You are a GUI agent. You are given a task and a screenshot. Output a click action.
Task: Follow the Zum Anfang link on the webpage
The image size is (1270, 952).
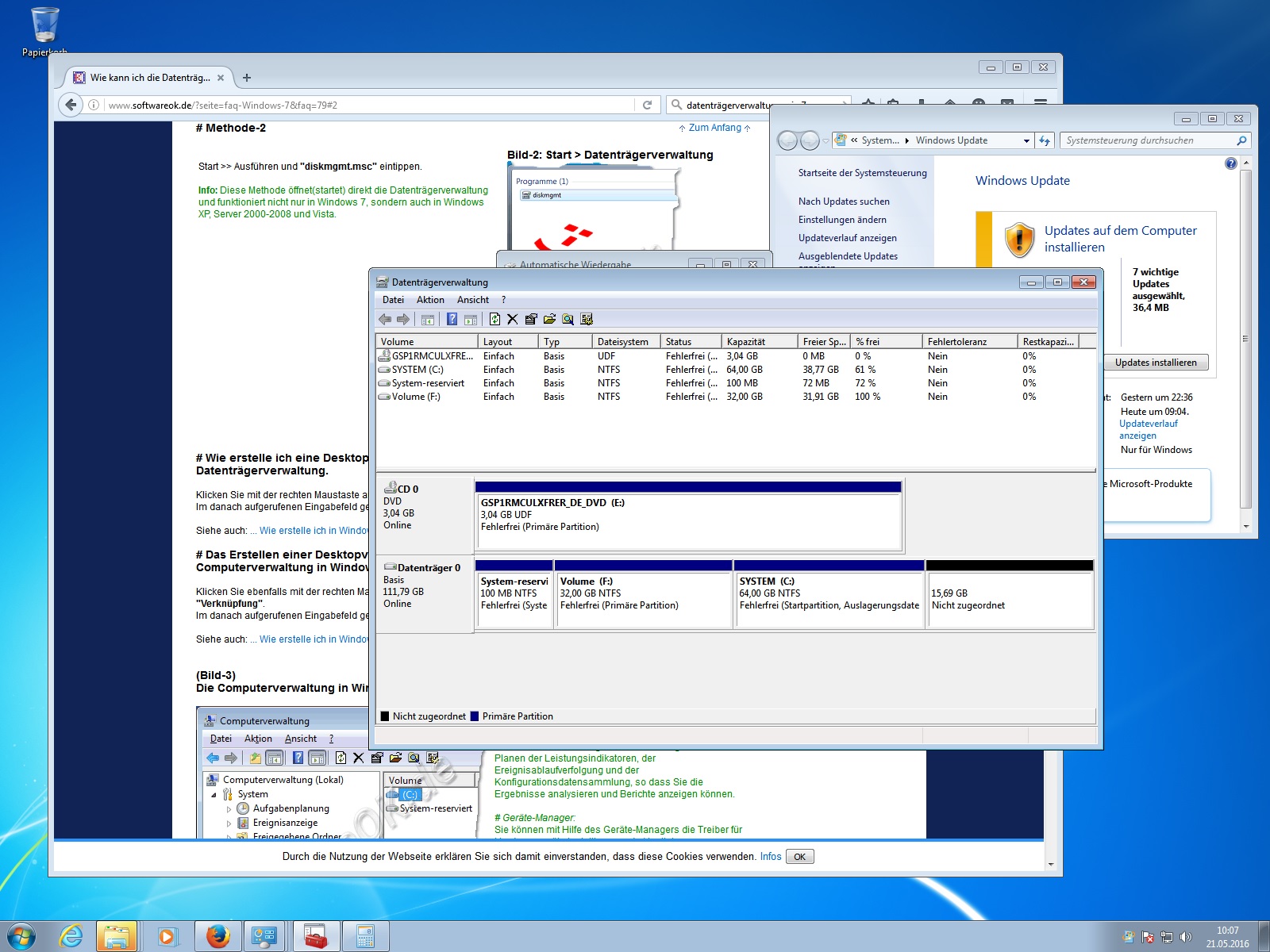point(714,128)
